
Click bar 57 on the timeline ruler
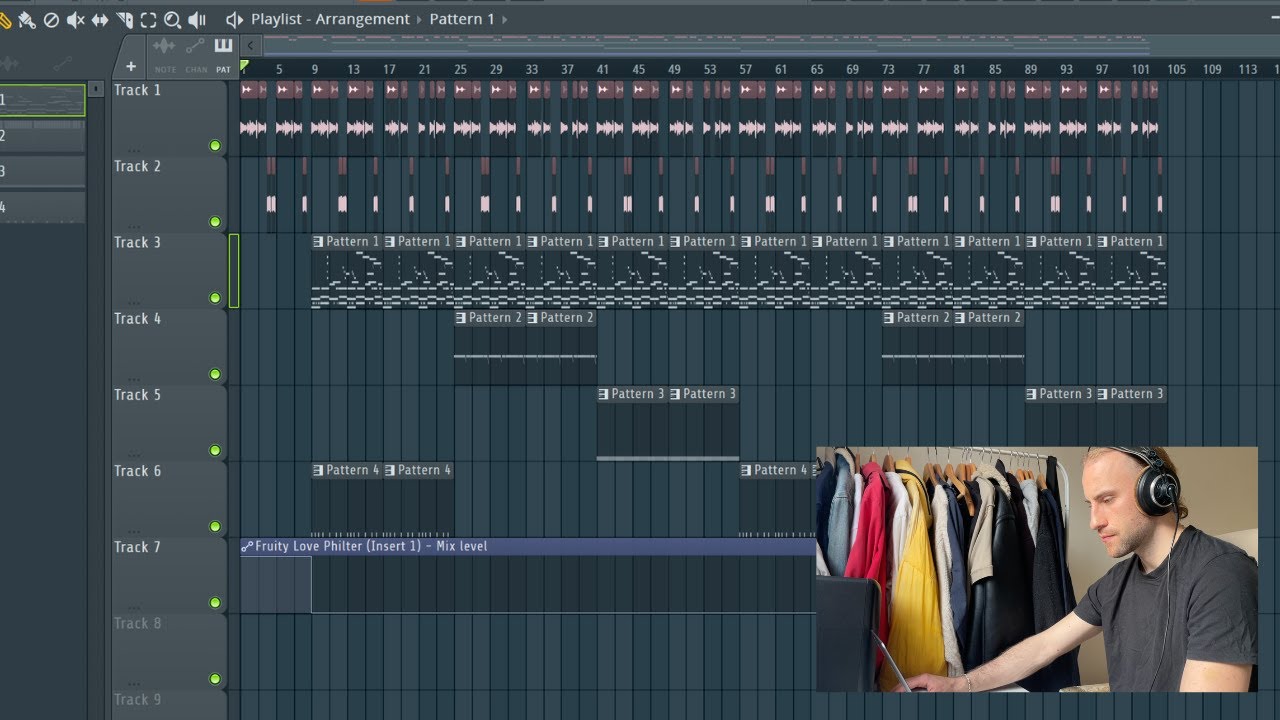(x=746, y=69)
